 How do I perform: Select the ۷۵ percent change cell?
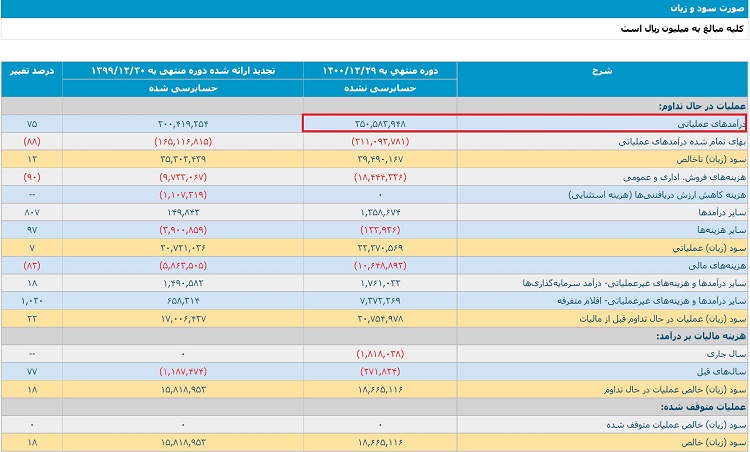(x=32, y=124)
